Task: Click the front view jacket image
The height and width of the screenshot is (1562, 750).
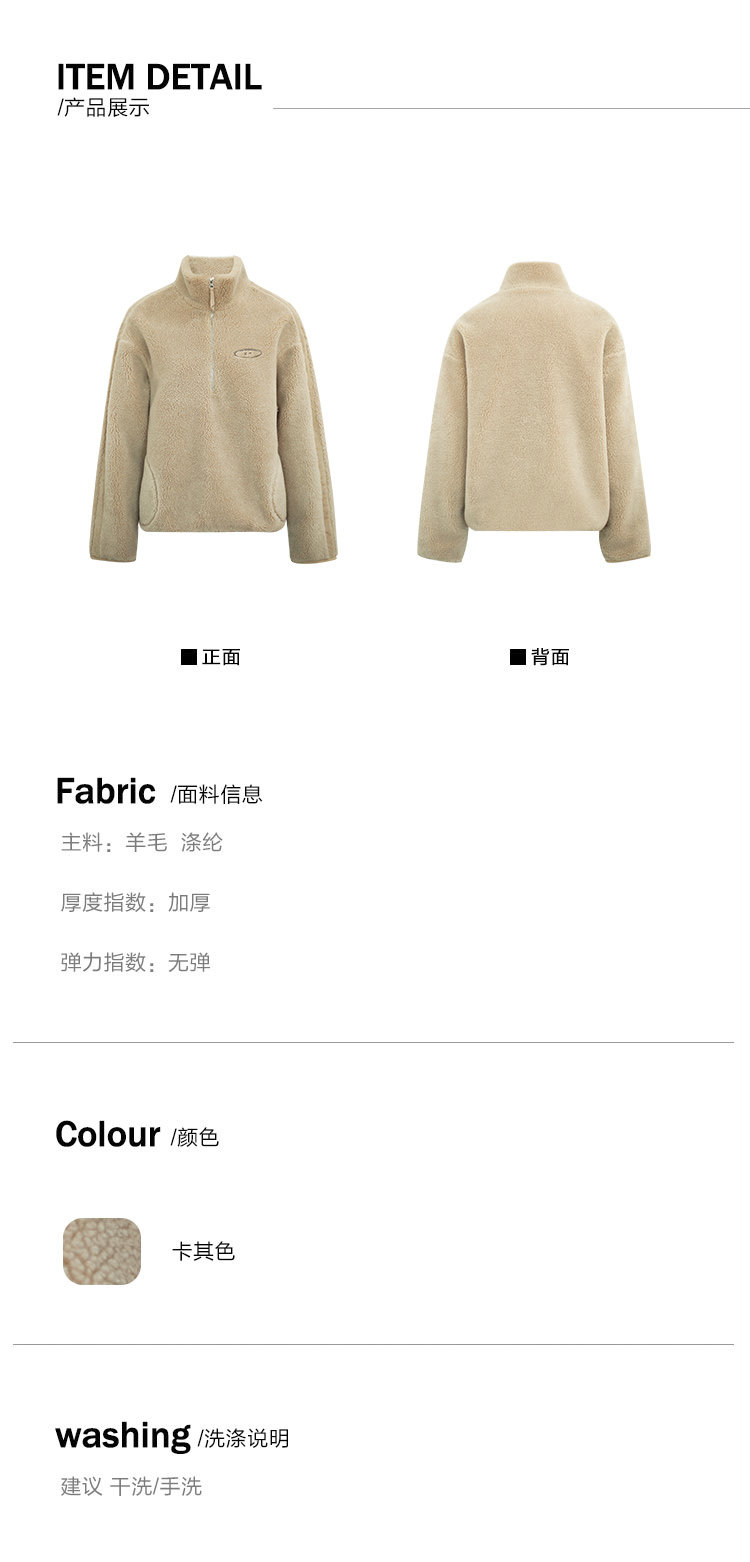Action: (213, 409)
